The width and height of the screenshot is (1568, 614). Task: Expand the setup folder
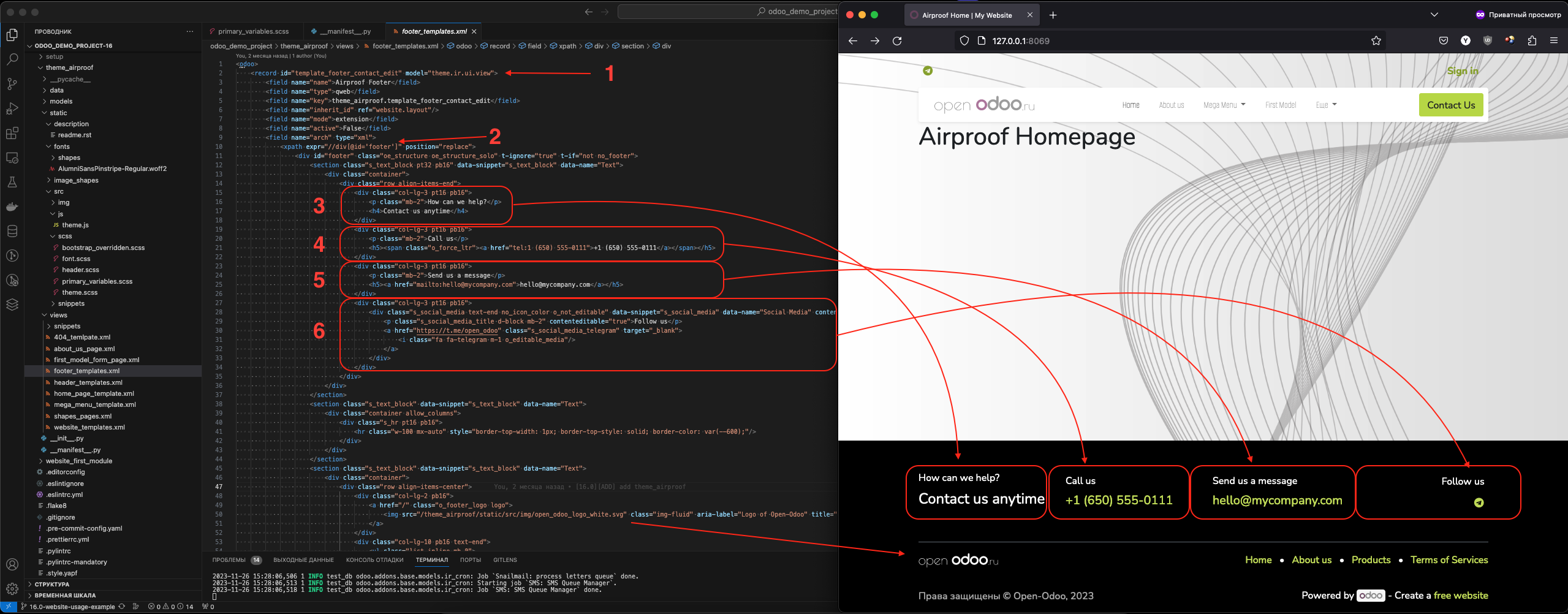point(55,56)
